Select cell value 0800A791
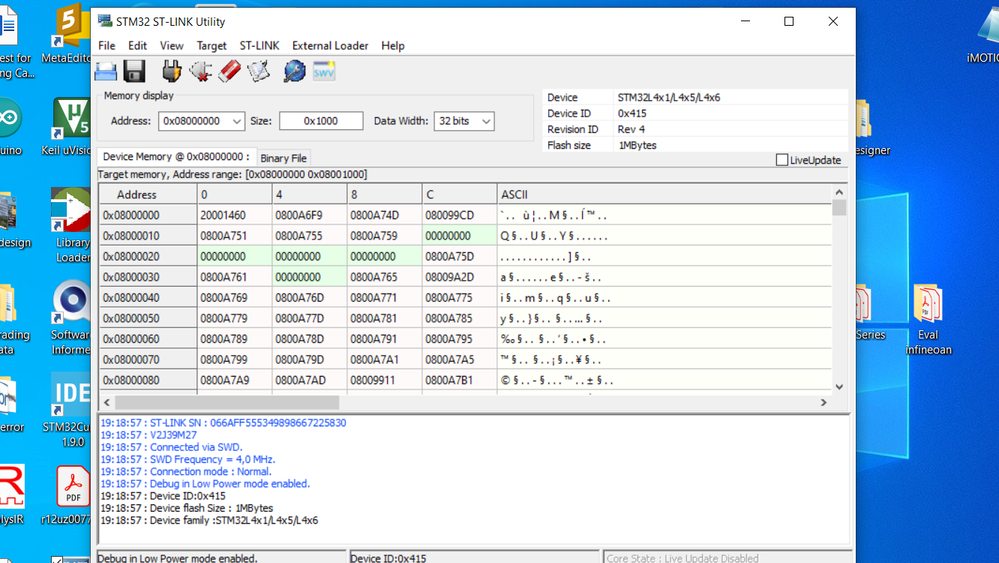Viewport: 999px width, 563px height. pyautogui.click(x=384, y=339)
